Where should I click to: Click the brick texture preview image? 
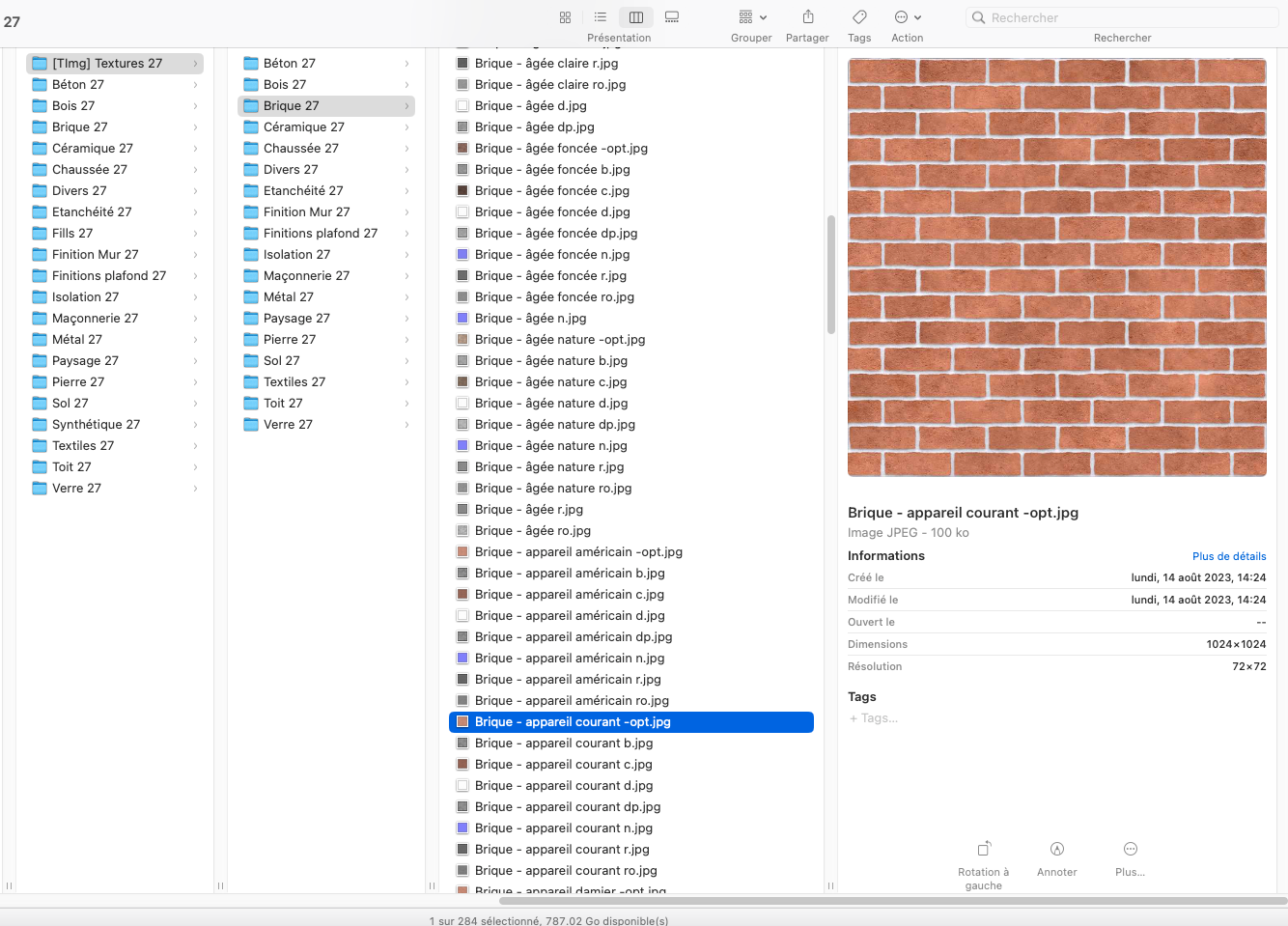1057,267
